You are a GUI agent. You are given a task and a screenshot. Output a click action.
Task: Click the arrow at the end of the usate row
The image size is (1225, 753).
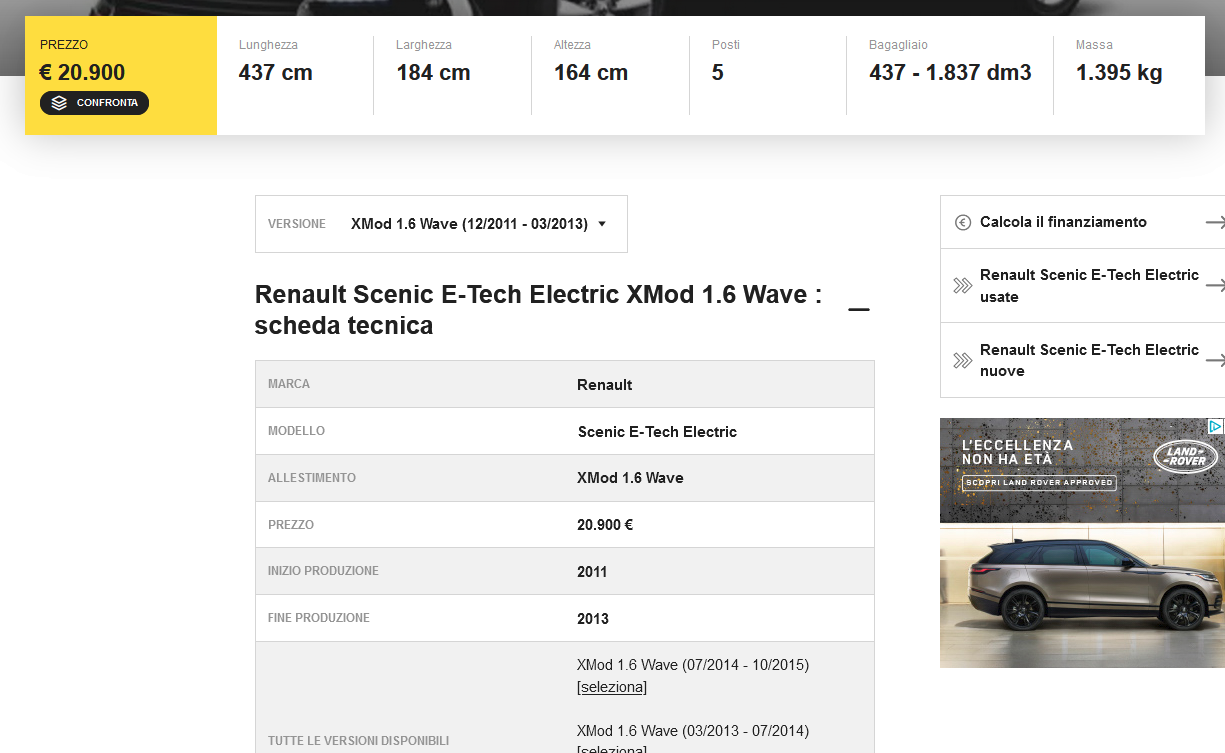1215,286
